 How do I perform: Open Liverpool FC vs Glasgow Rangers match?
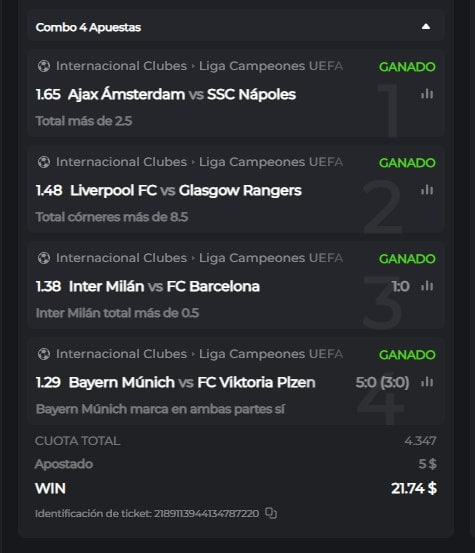[185, 190]
